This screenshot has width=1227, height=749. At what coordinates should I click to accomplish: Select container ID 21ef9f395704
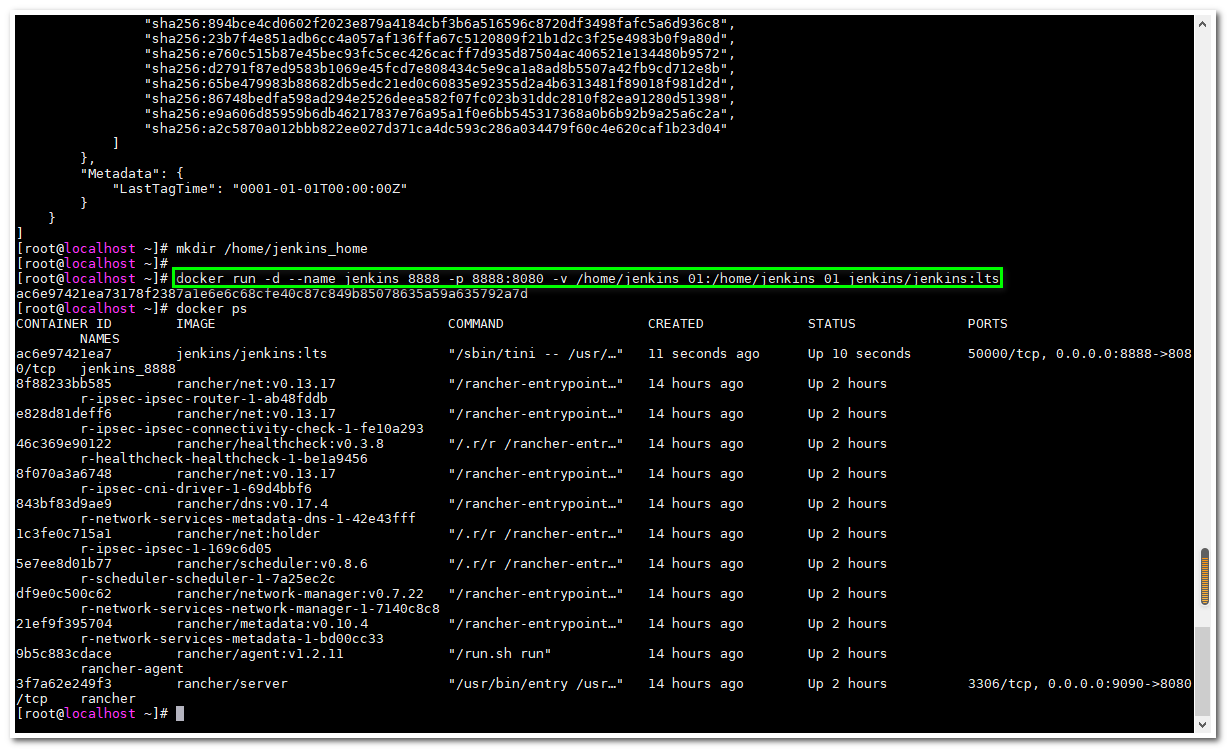pos(64,623)
